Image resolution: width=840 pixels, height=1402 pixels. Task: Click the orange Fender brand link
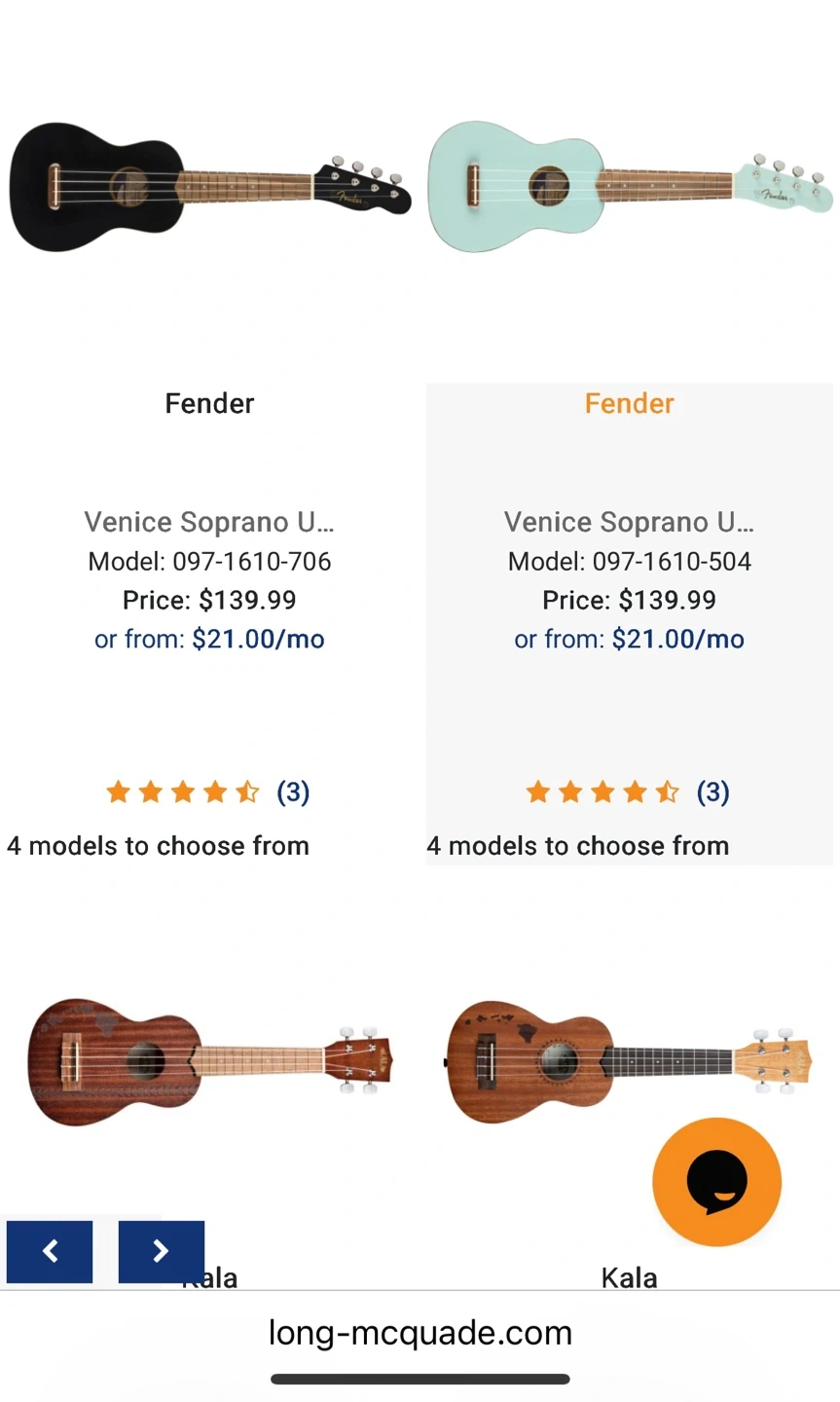tap(629, 403)
